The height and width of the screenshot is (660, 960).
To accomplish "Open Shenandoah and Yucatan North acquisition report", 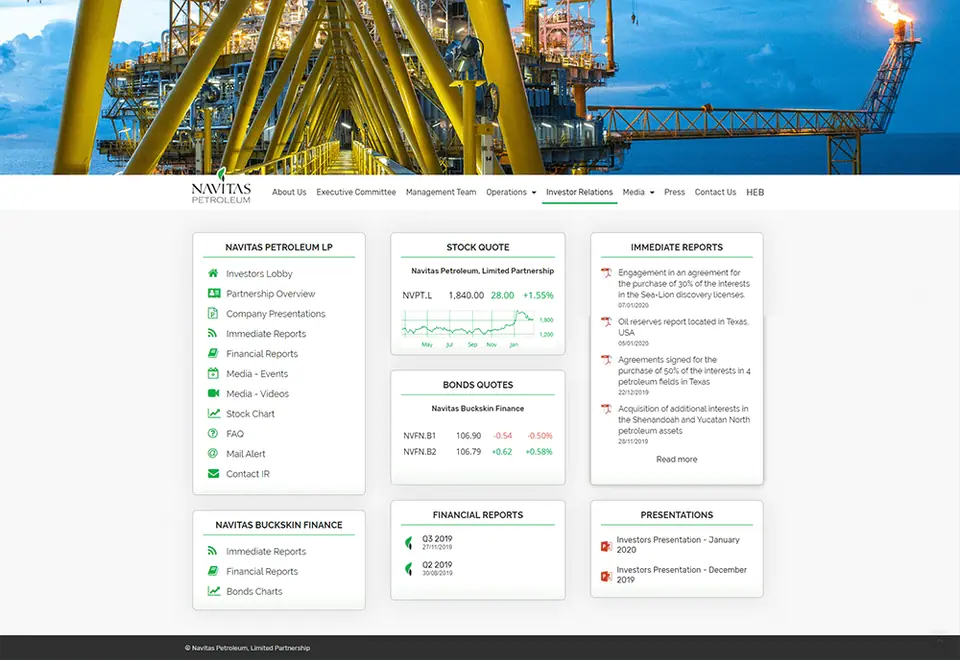I will click(683, 419).
